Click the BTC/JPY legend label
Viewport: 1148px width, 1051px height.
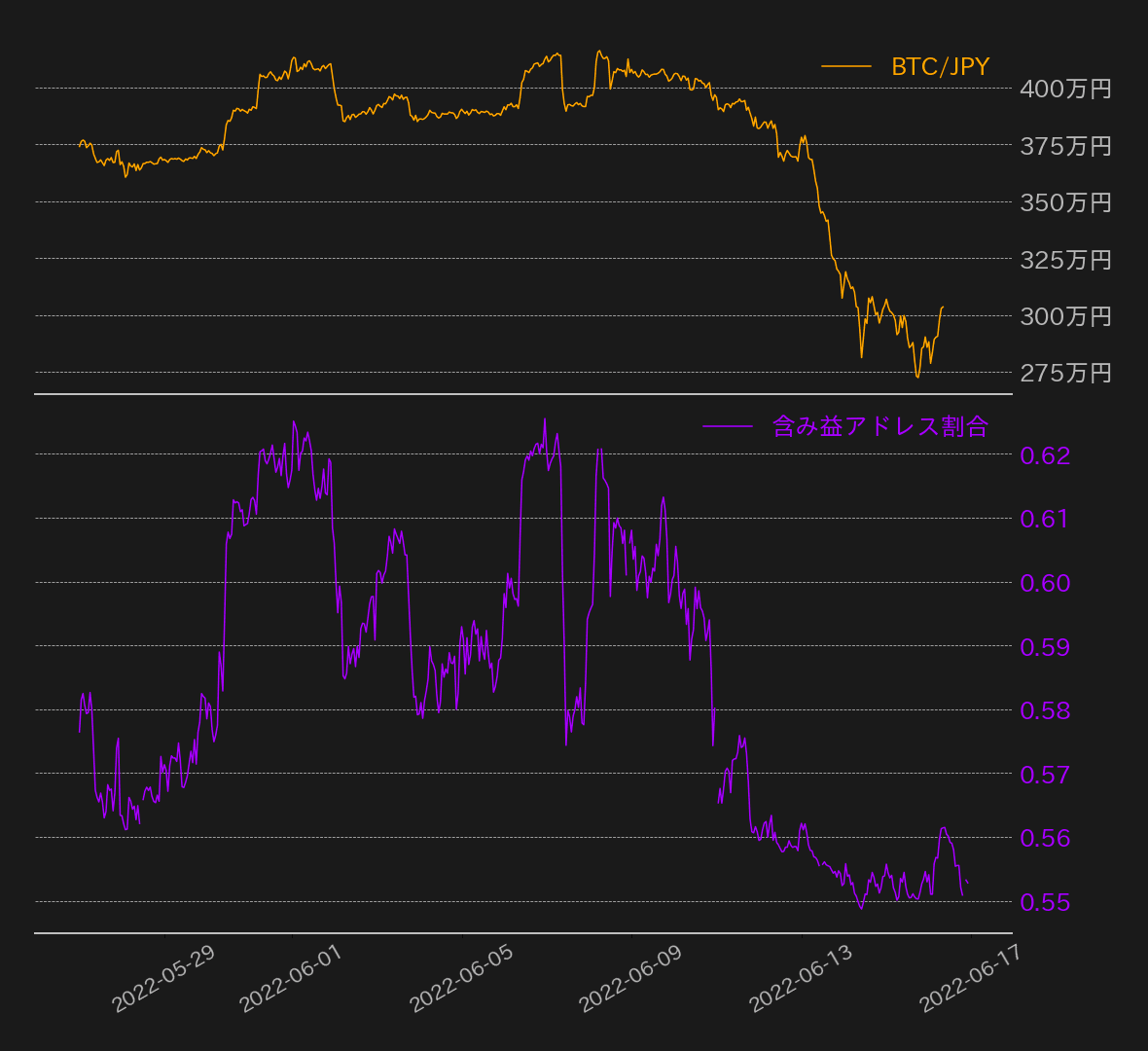[940, 66]
